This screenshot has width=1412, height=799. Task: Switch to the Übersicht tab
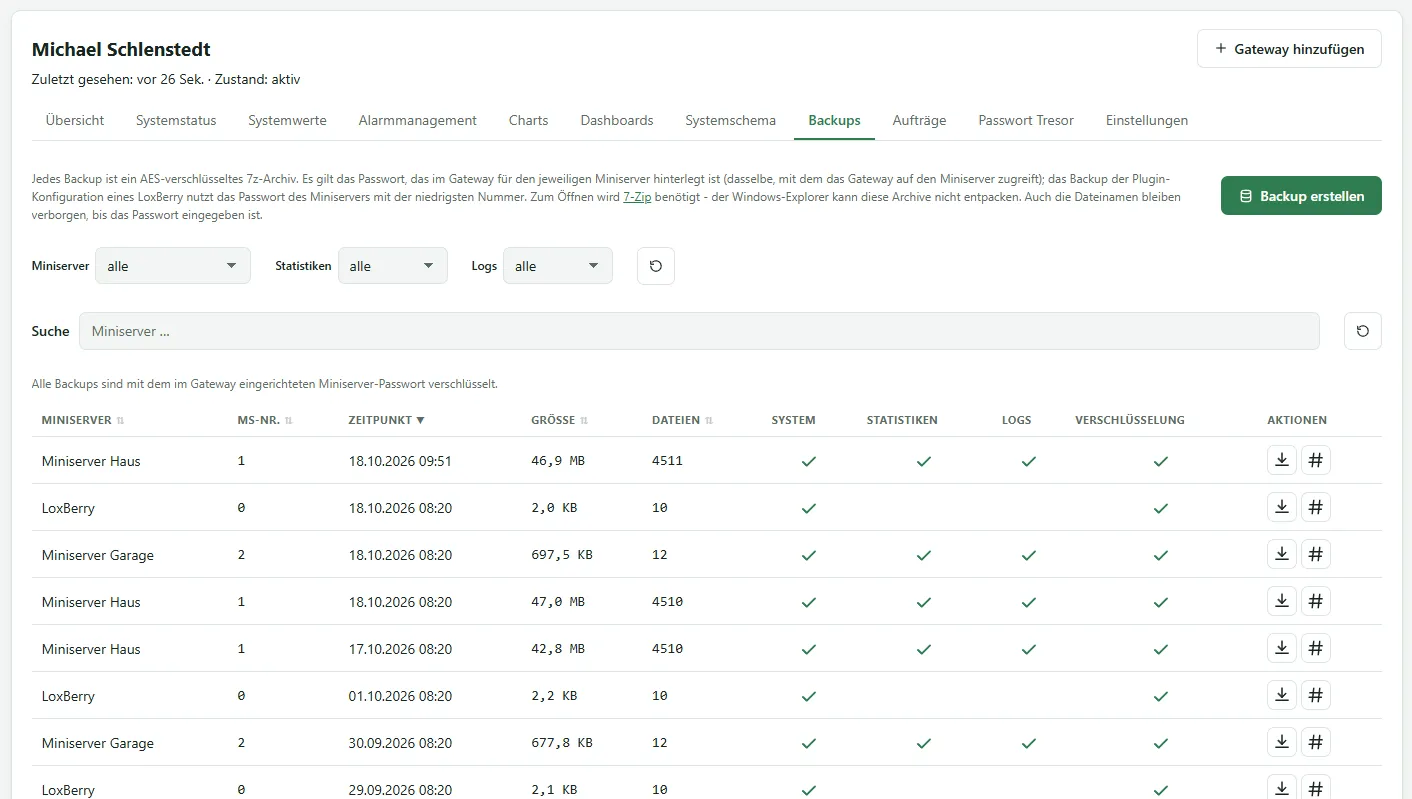(75, 120)
